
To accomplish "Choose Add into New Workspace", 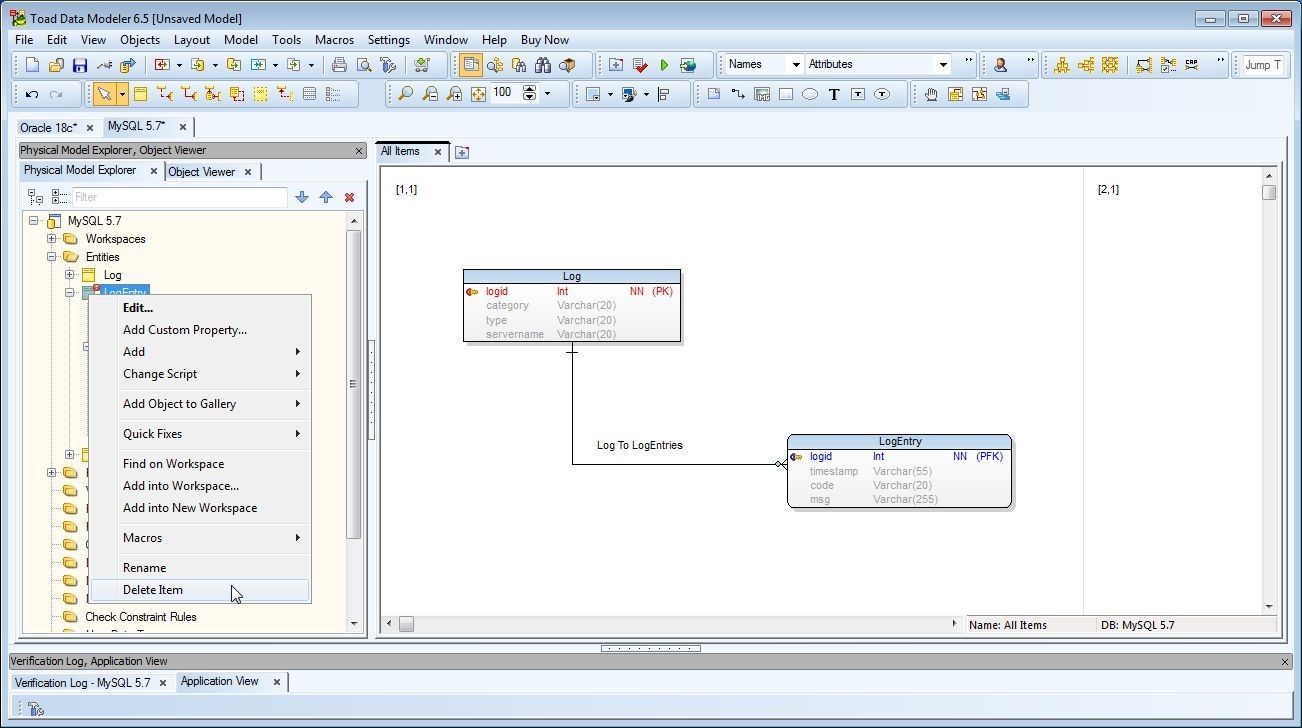I will click(200, 508).
